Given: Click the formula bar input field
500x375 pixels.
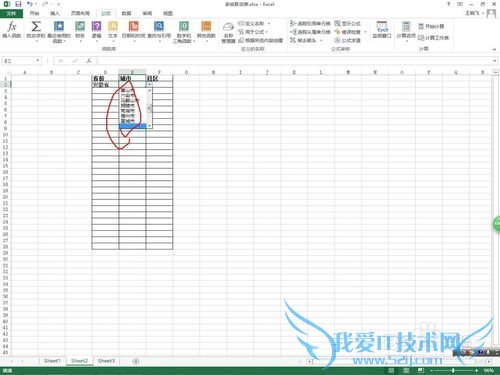Looking at the screenshot, I should 295,60.
